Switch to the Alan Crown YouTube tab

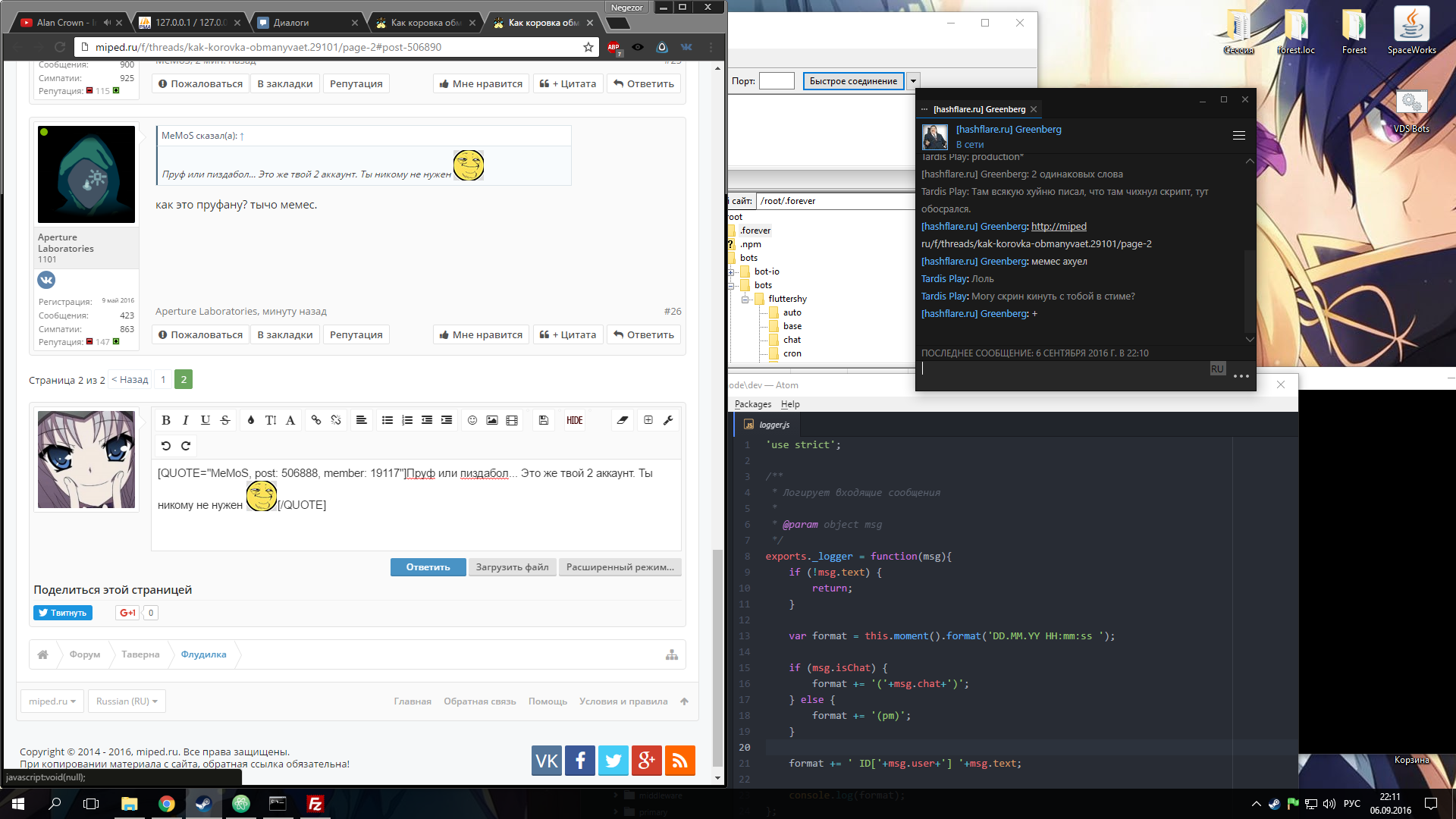pyautogui.click(x=66, y=23)
